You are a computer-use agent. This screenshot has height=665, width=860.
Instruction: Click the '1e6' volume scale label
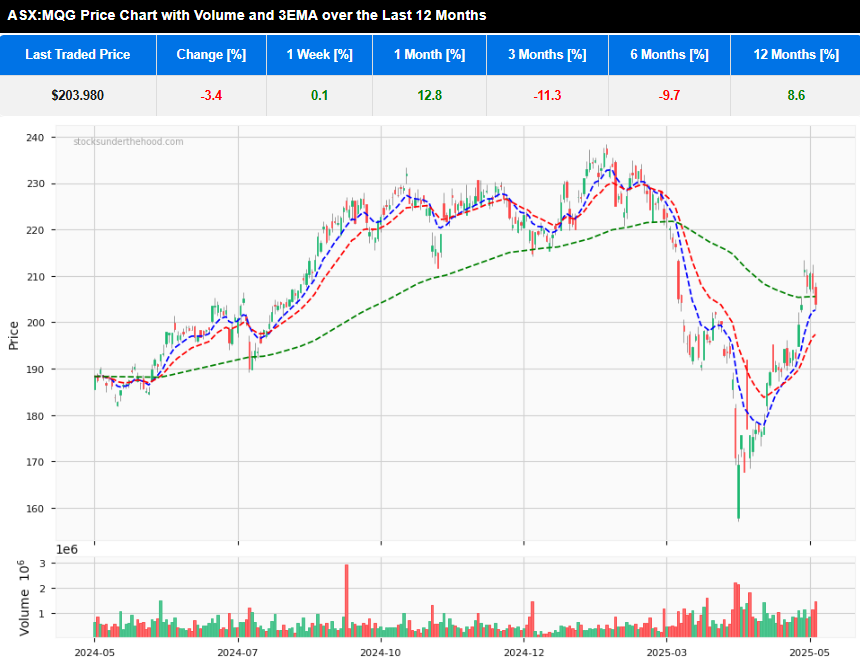click(x=67, y=549)
